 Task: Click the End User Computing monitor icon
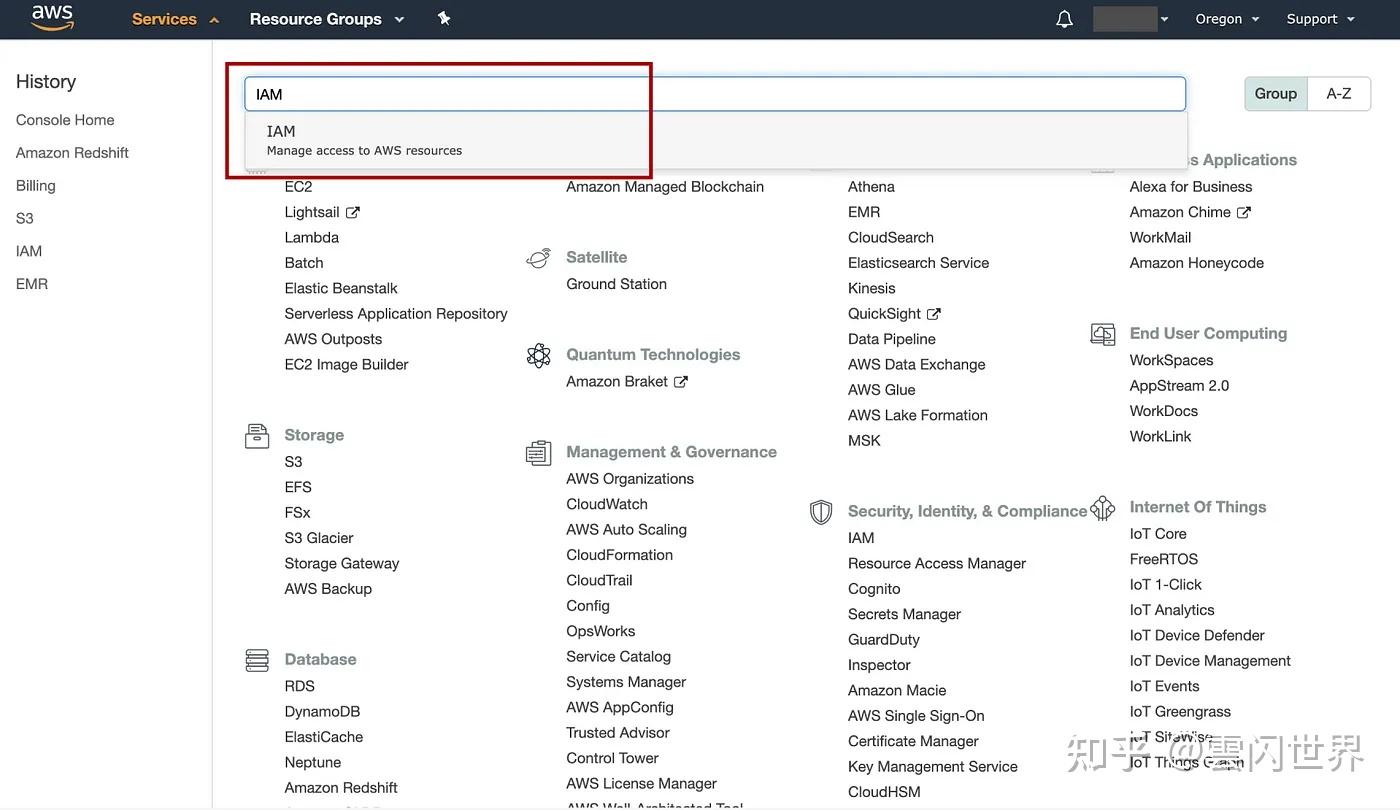pyautogui.click(x=1102, y=333)
